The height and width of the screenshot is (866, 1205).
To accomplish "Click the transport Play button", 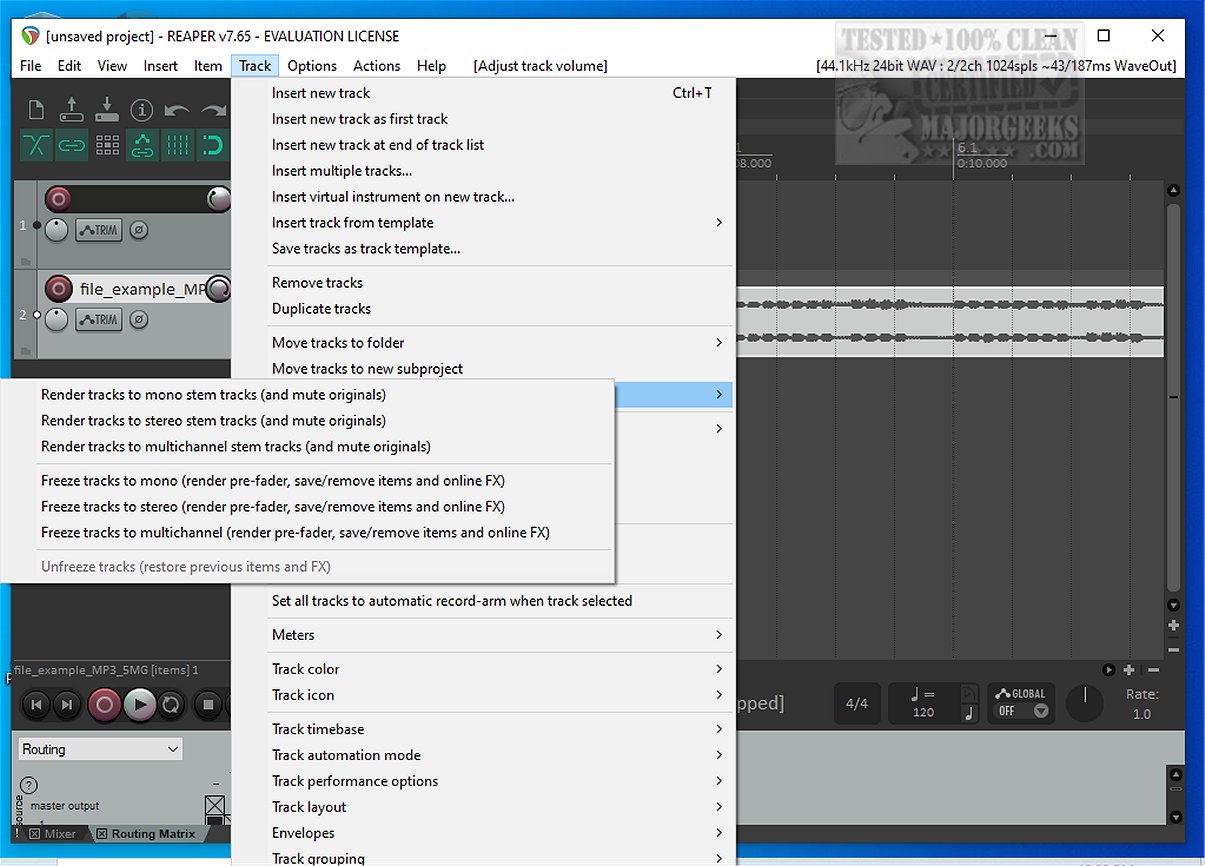I will click(140, 705).
